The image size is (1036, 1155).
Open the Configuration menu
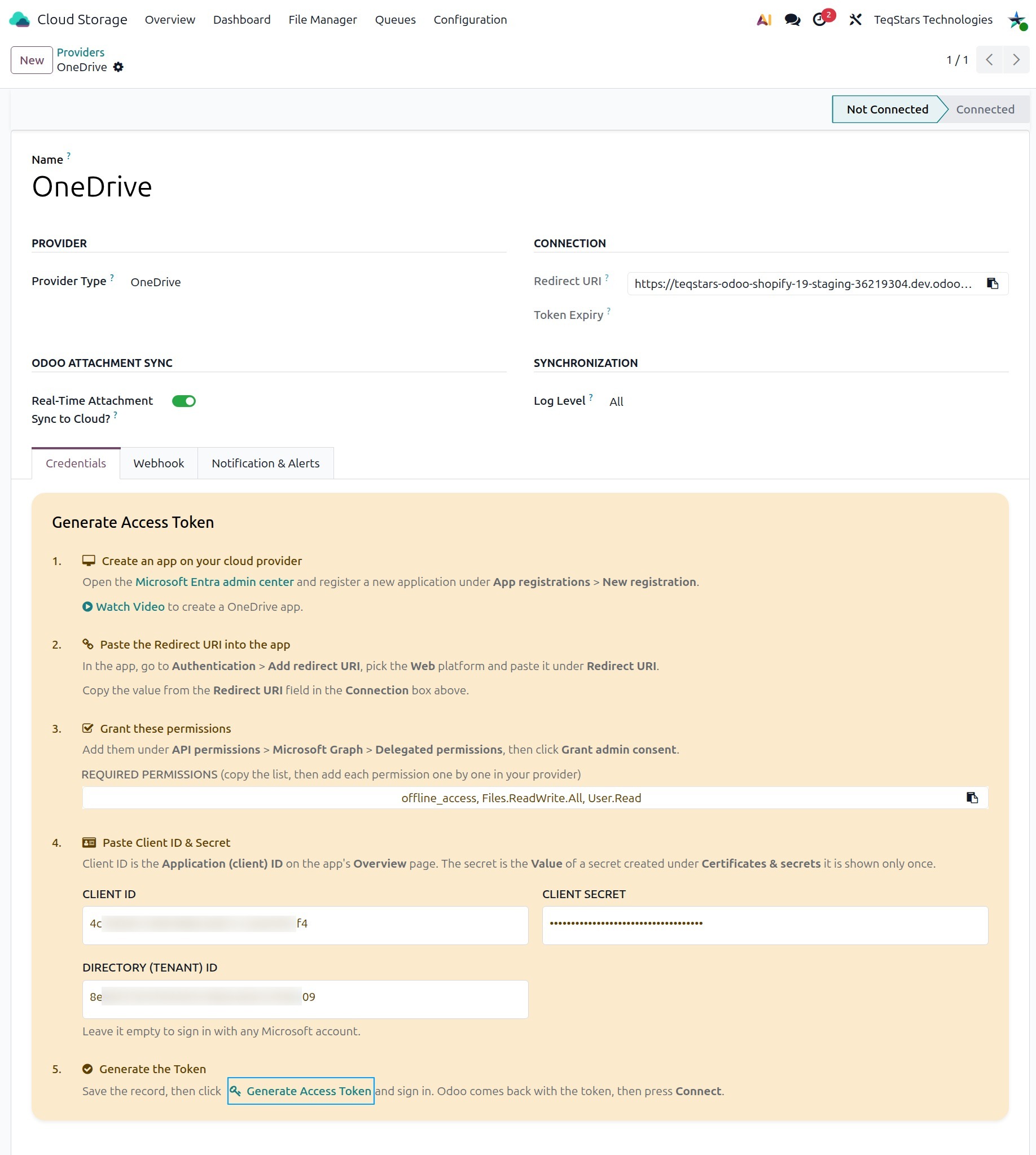pyautogui.click(x=470, y=20)
